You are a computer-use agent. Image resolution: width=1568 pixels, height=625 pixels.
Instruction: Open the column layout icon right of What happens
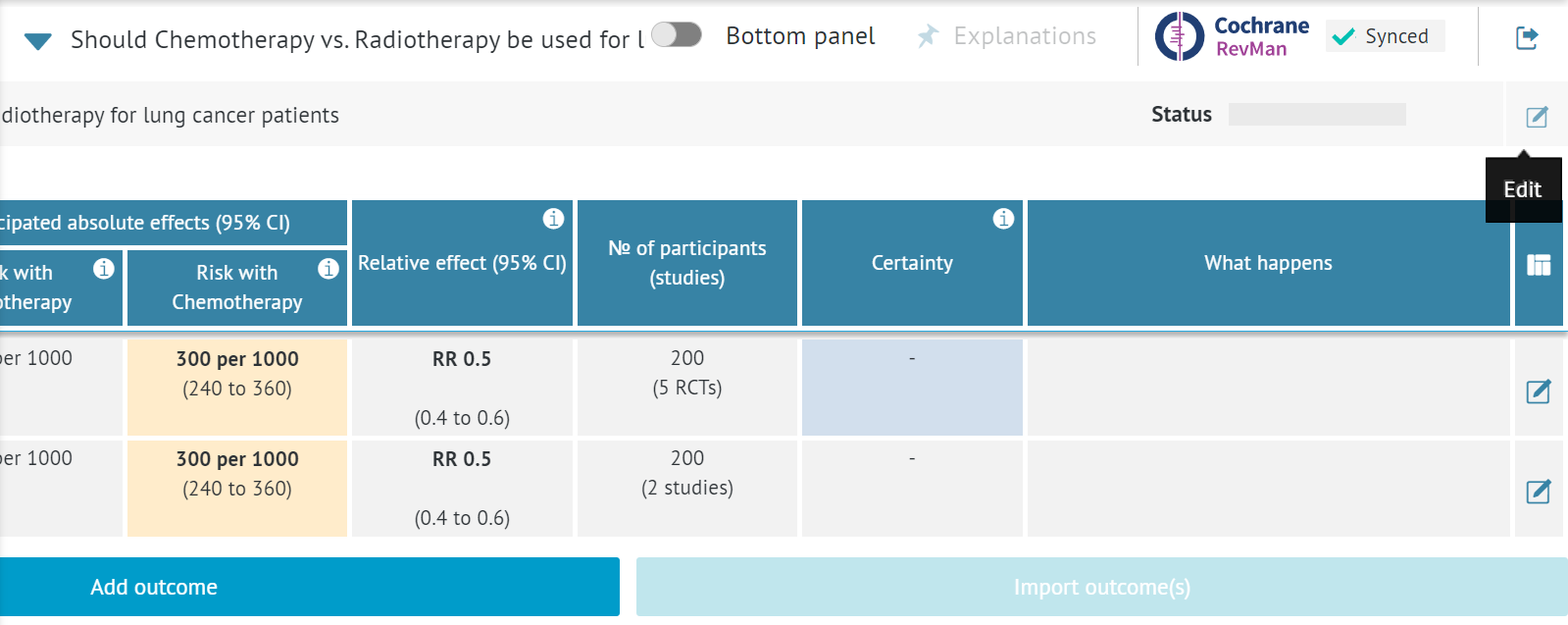click(1539, 263)
